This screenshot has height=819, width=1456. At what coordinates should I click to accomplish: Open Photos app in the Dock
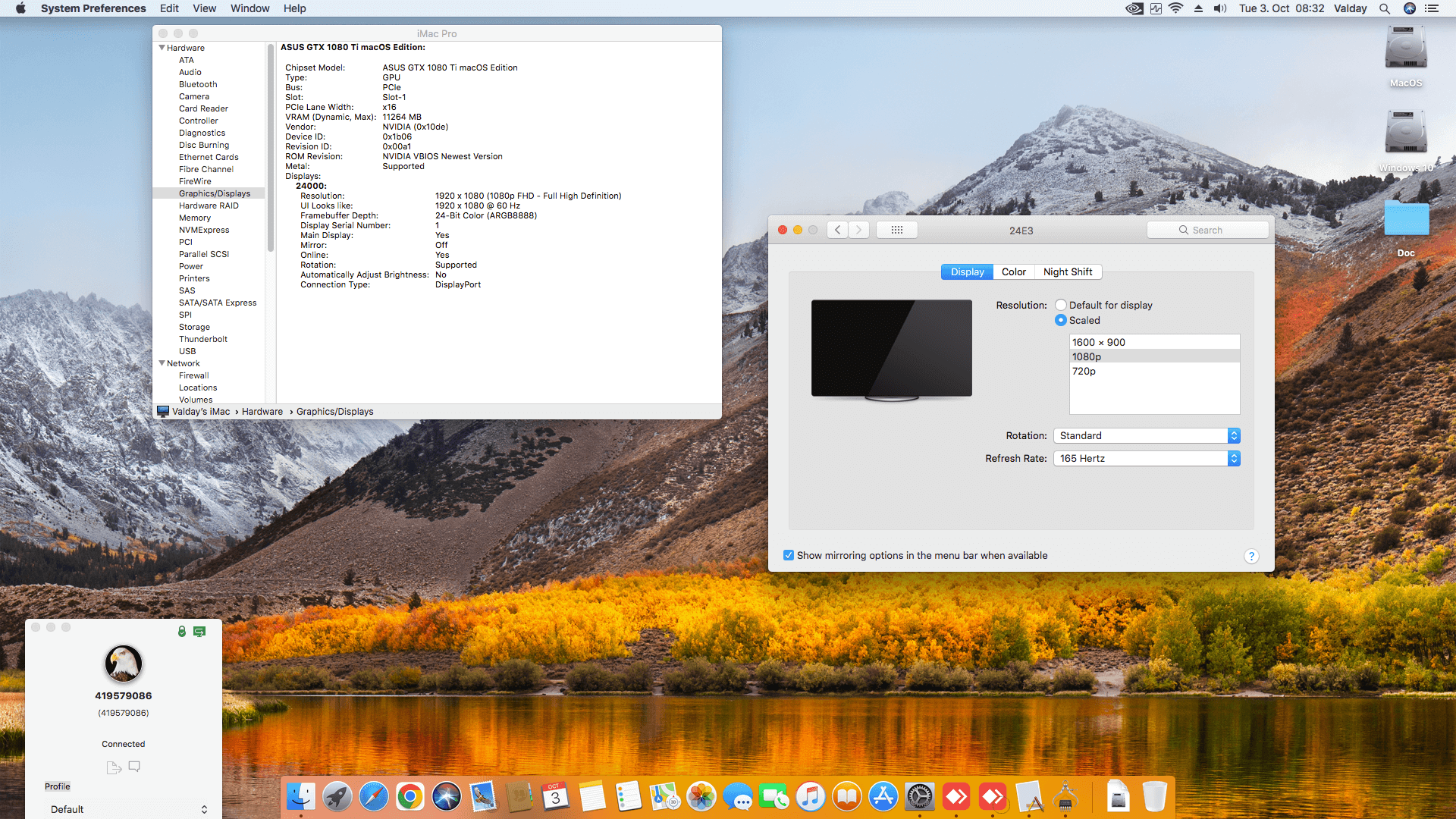coord(701,797)
